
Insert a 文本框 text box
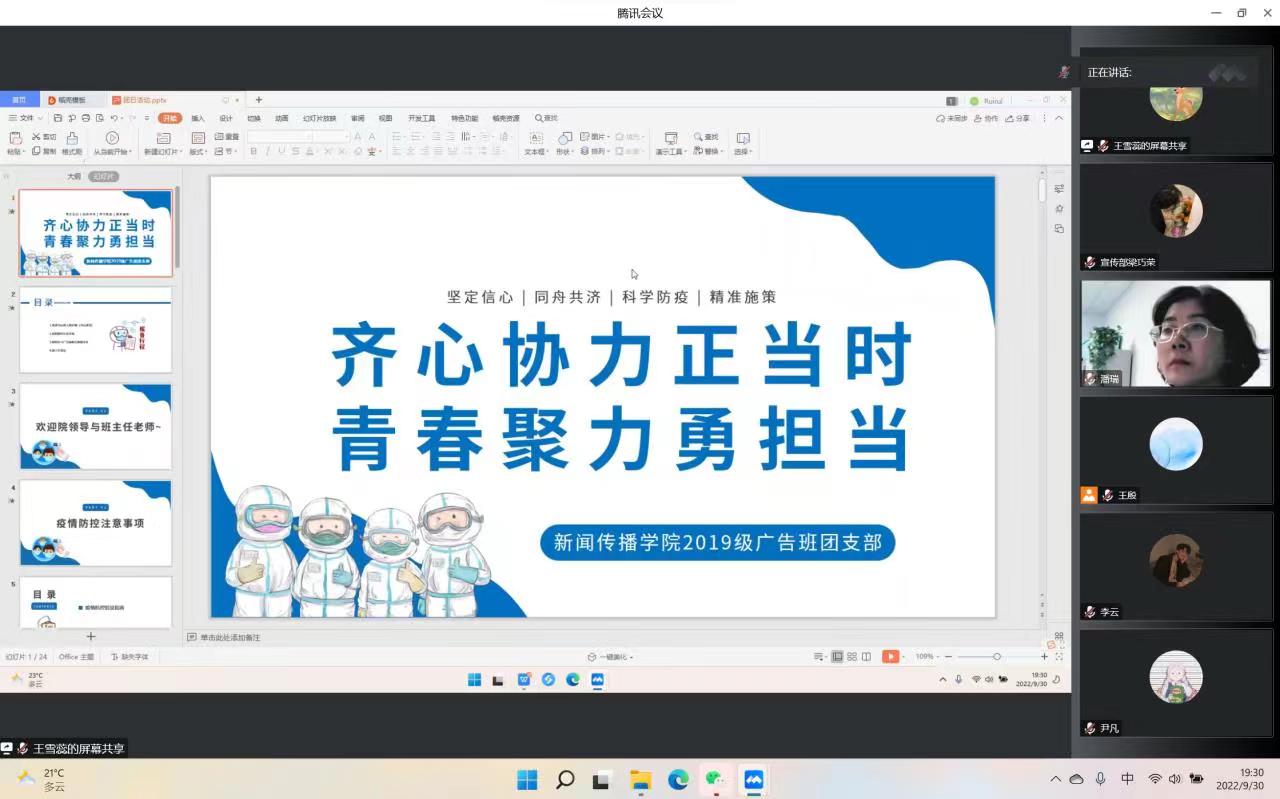click(535, 138)
